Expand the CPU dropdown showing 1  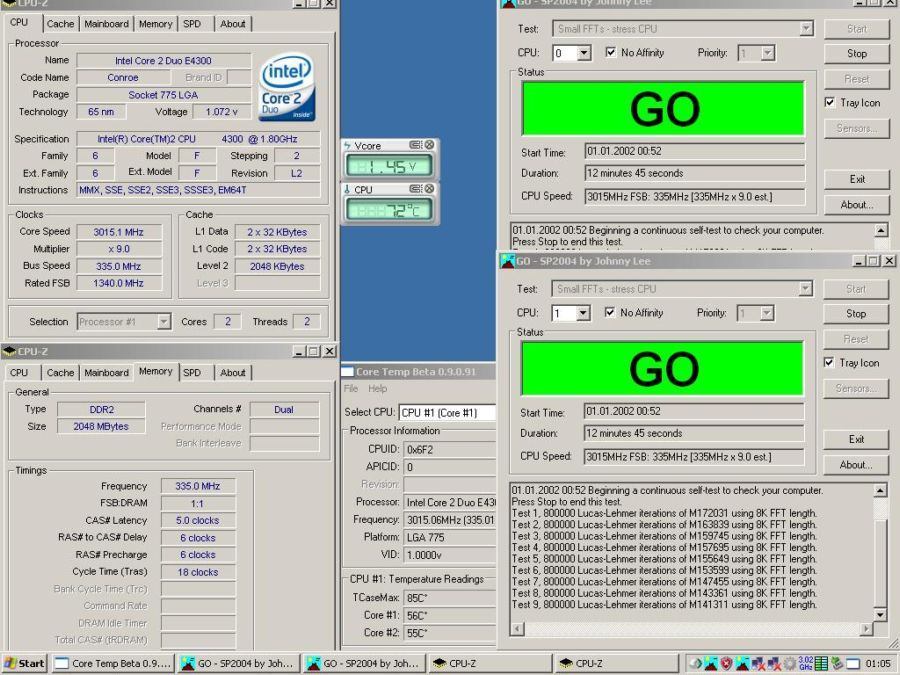(583, 313)
